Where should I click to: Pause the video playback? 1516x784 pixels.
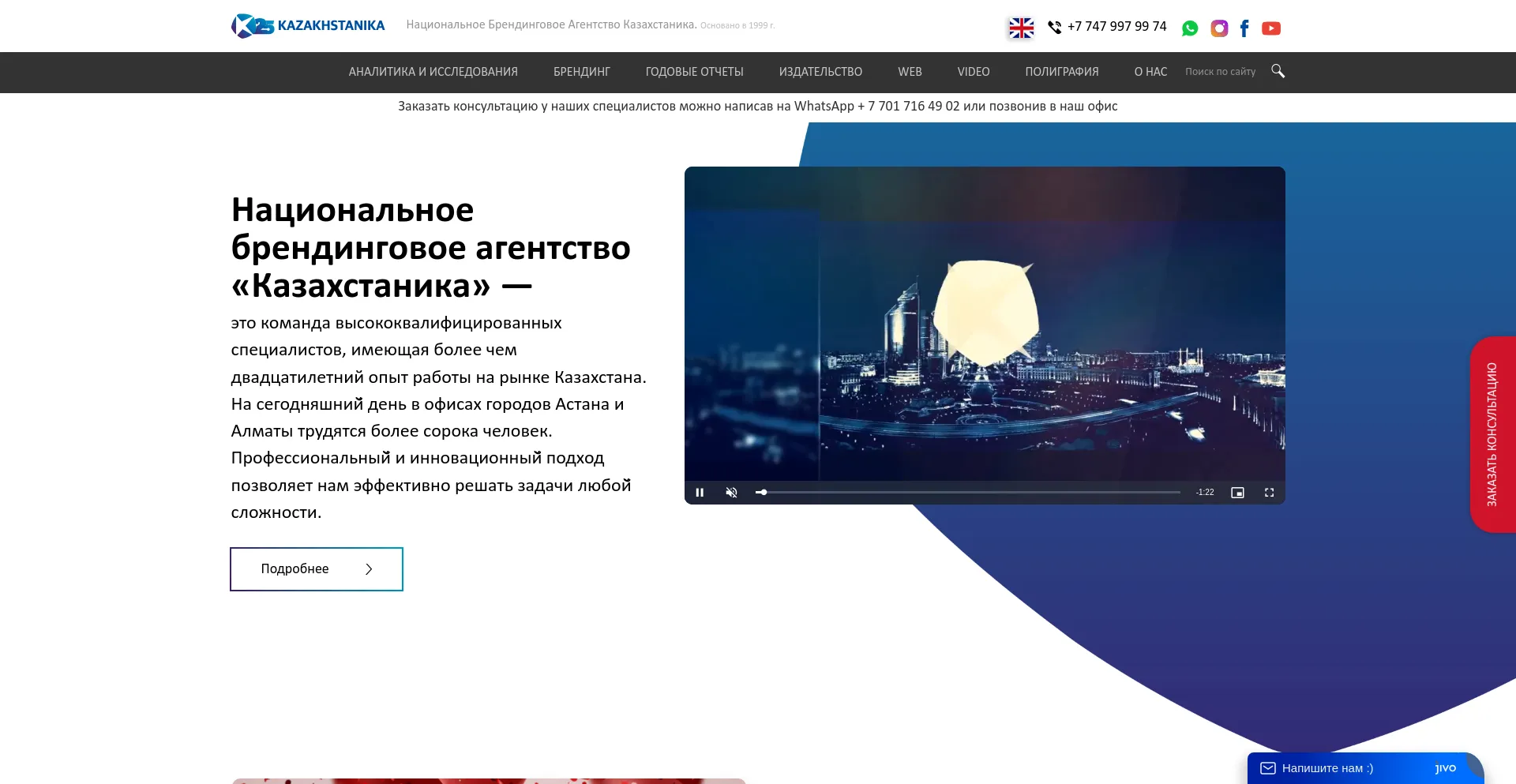[x=700, y=493]
